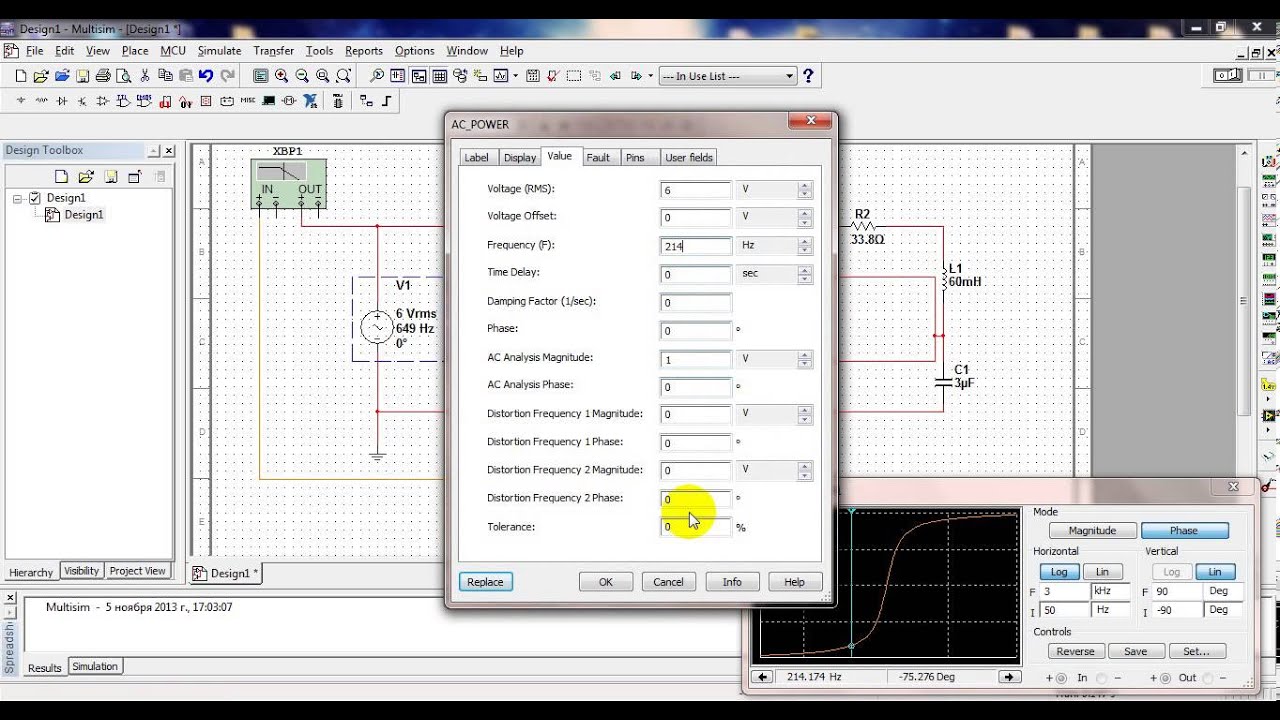Place a Transistor component from toolbar
This screenshot has width=1280, height=720.
pyautogui.click(x=82, y=101)
